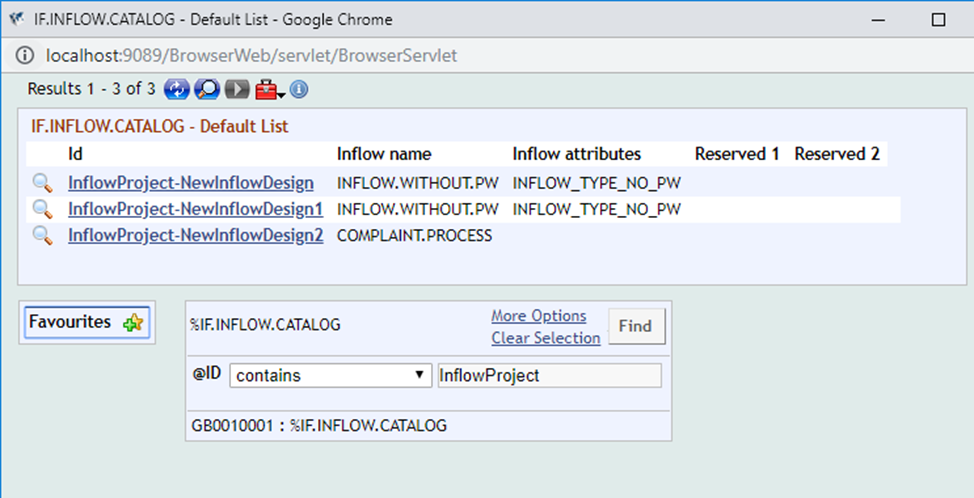
Task: Click the @ID input field containing InflowProject
Action: coord(549,376)
